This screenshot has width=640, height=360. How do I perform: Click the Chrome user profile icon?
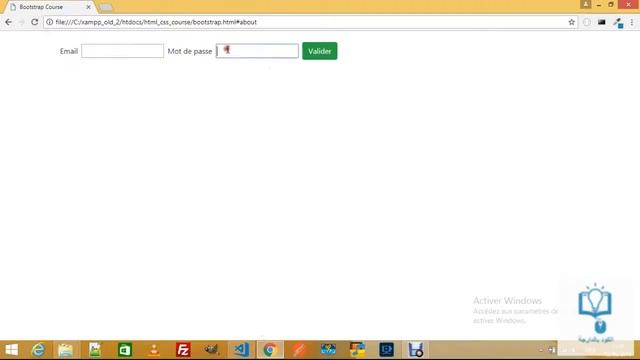click(585, 4)
